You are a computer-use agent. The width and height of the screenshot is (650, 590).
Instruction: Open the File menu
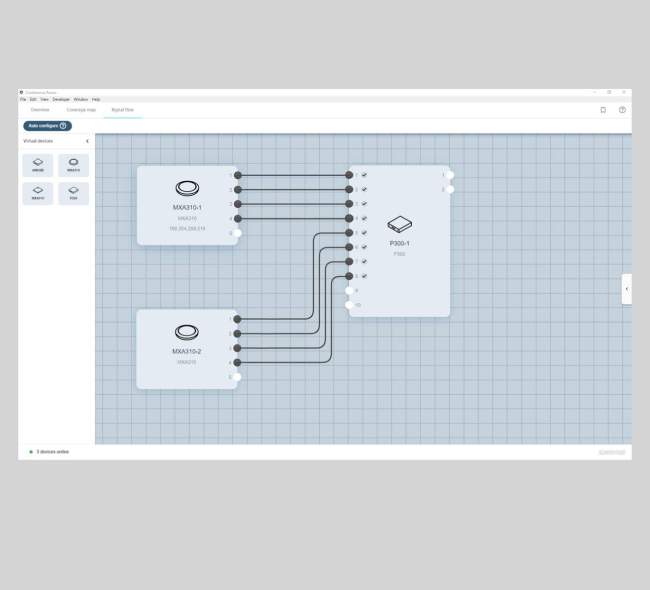(x=23, y=100)
